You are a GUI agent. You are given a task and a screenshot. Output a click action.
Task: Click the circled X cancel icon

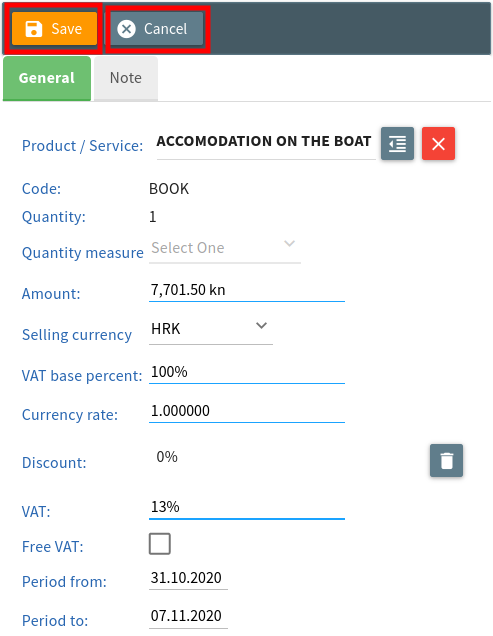[127, 29]
